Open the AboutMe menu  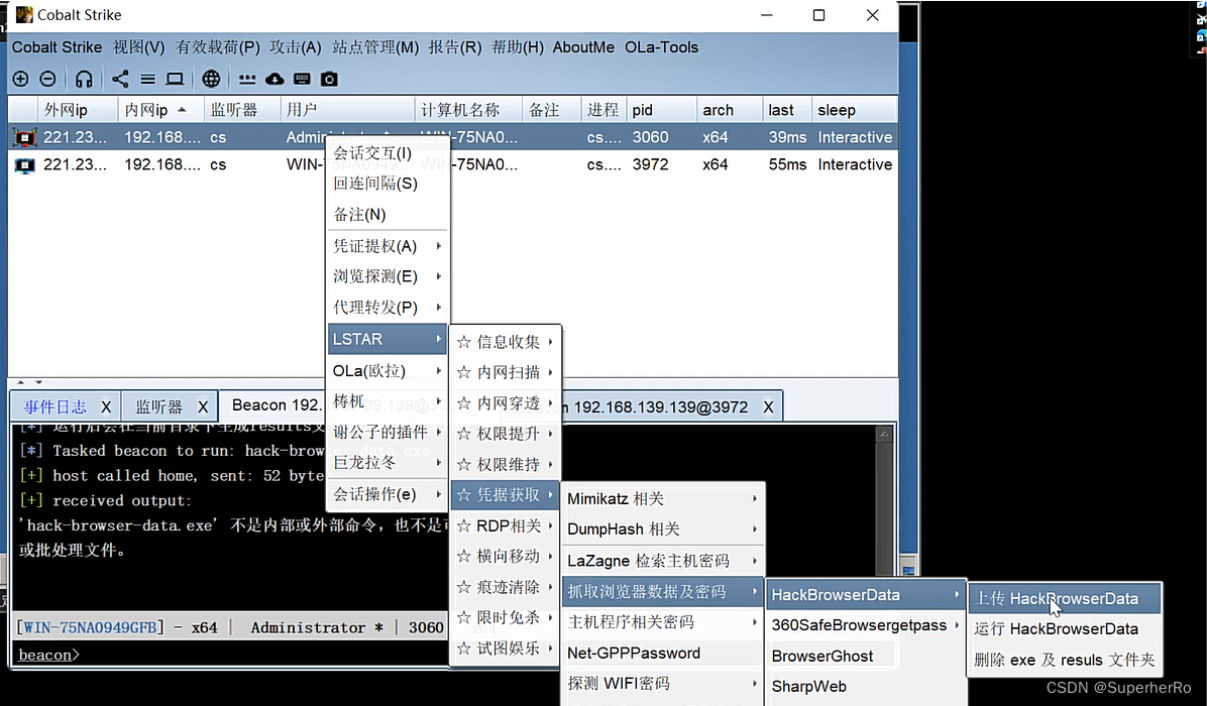584,47
